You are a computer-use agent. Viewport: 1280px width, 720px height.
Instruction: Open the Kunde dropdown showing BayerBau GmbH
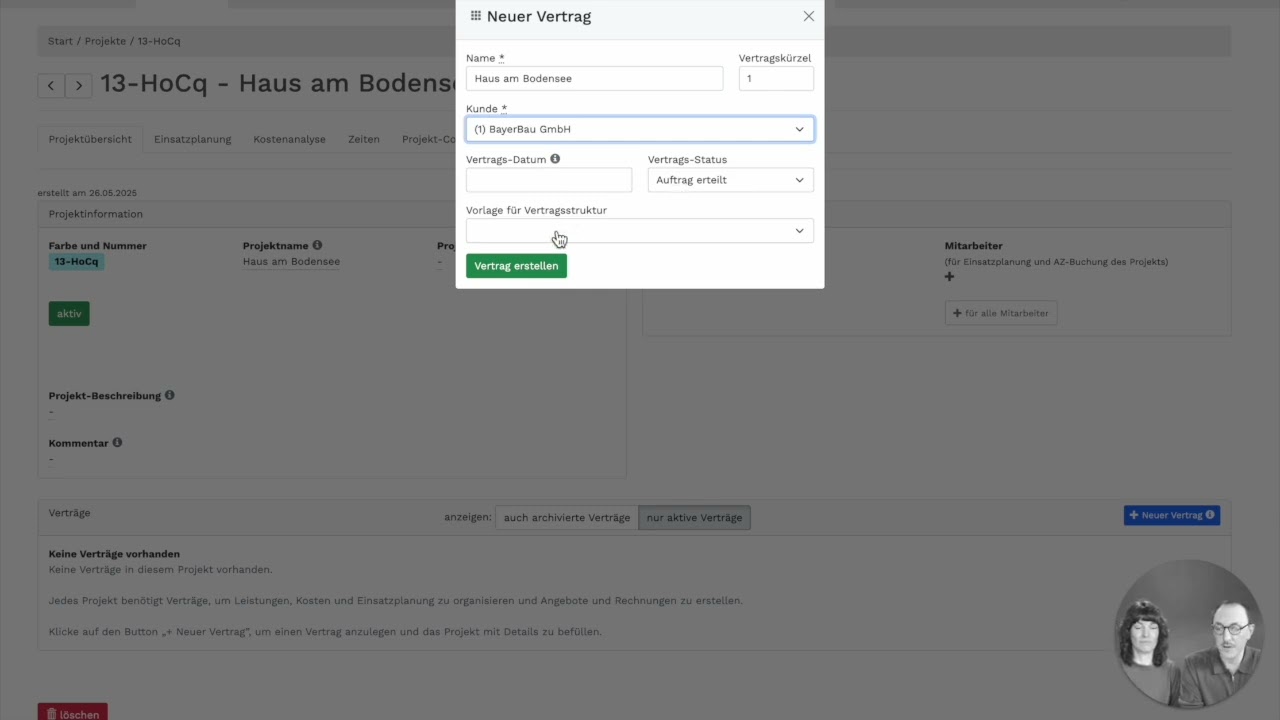click(640, 129)
